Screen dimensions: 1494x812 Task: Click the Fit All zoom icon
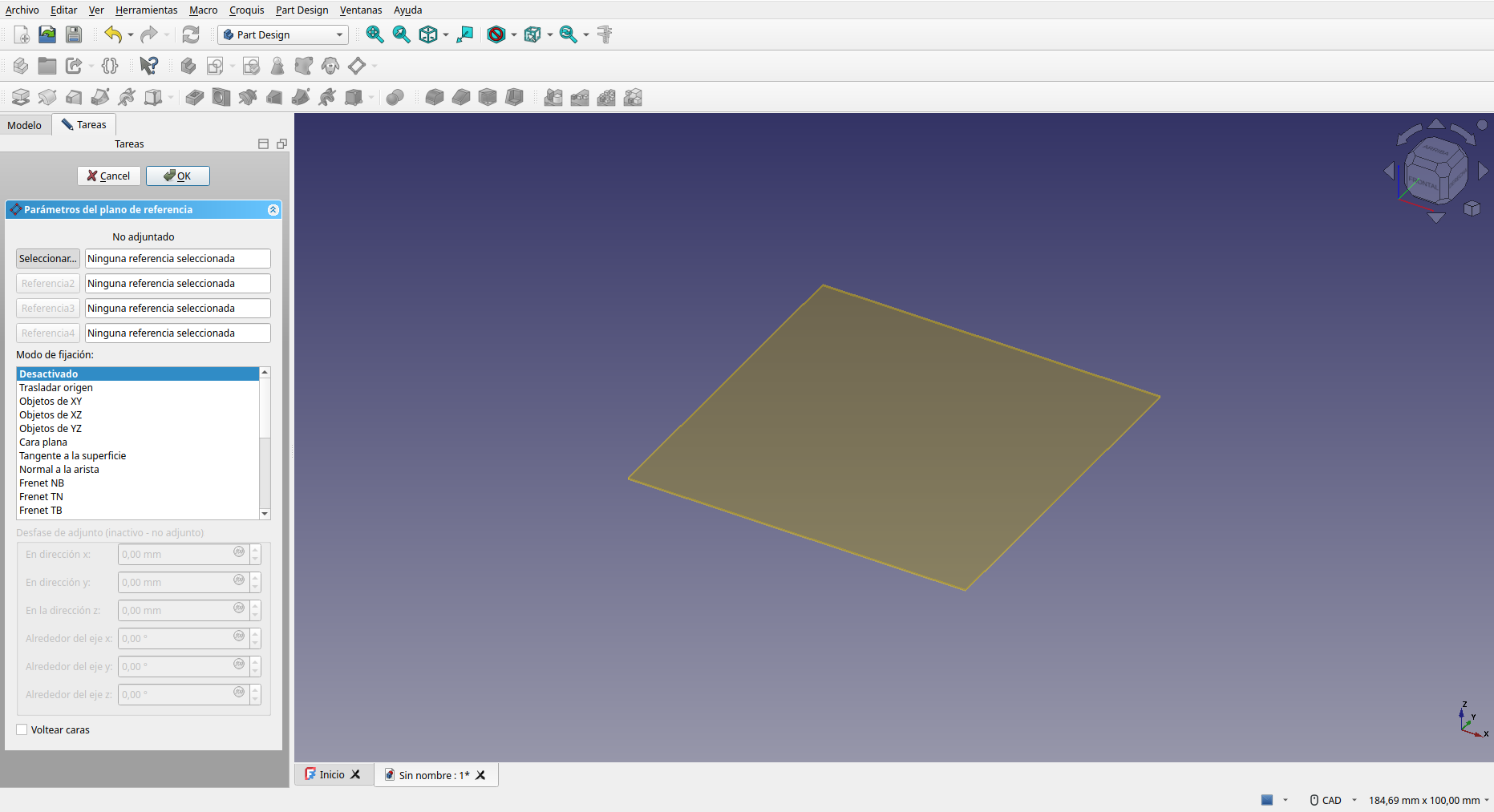click(x=375, y=34)
